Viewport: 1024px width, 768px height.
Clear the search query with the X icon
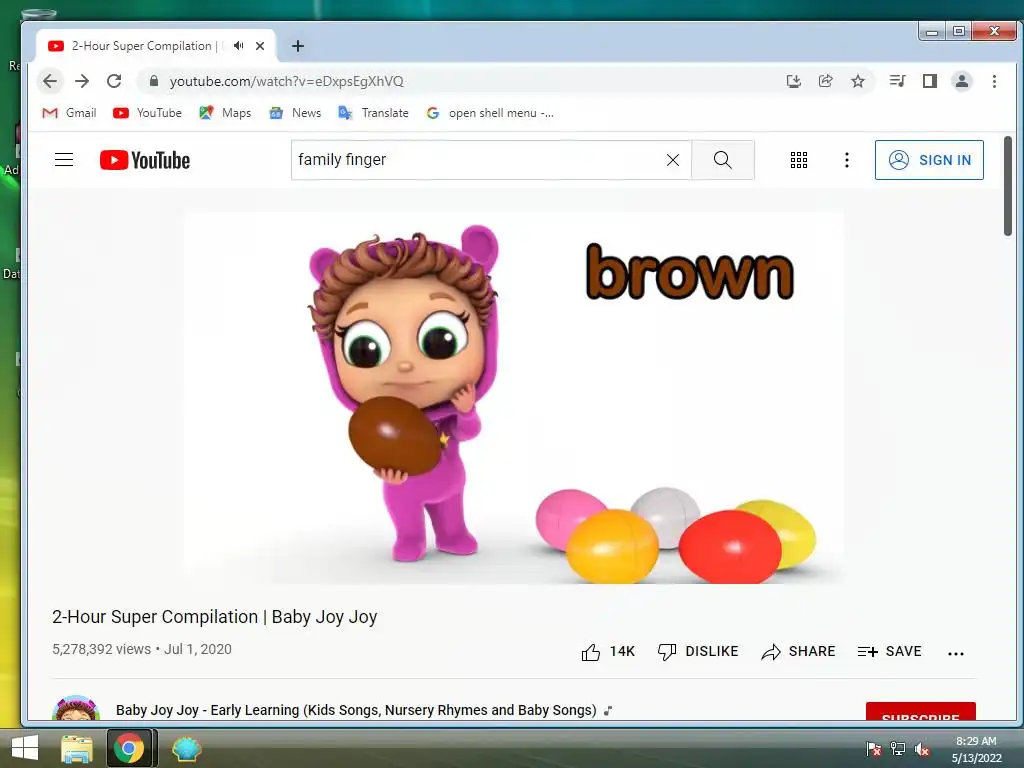coord(673,160)
